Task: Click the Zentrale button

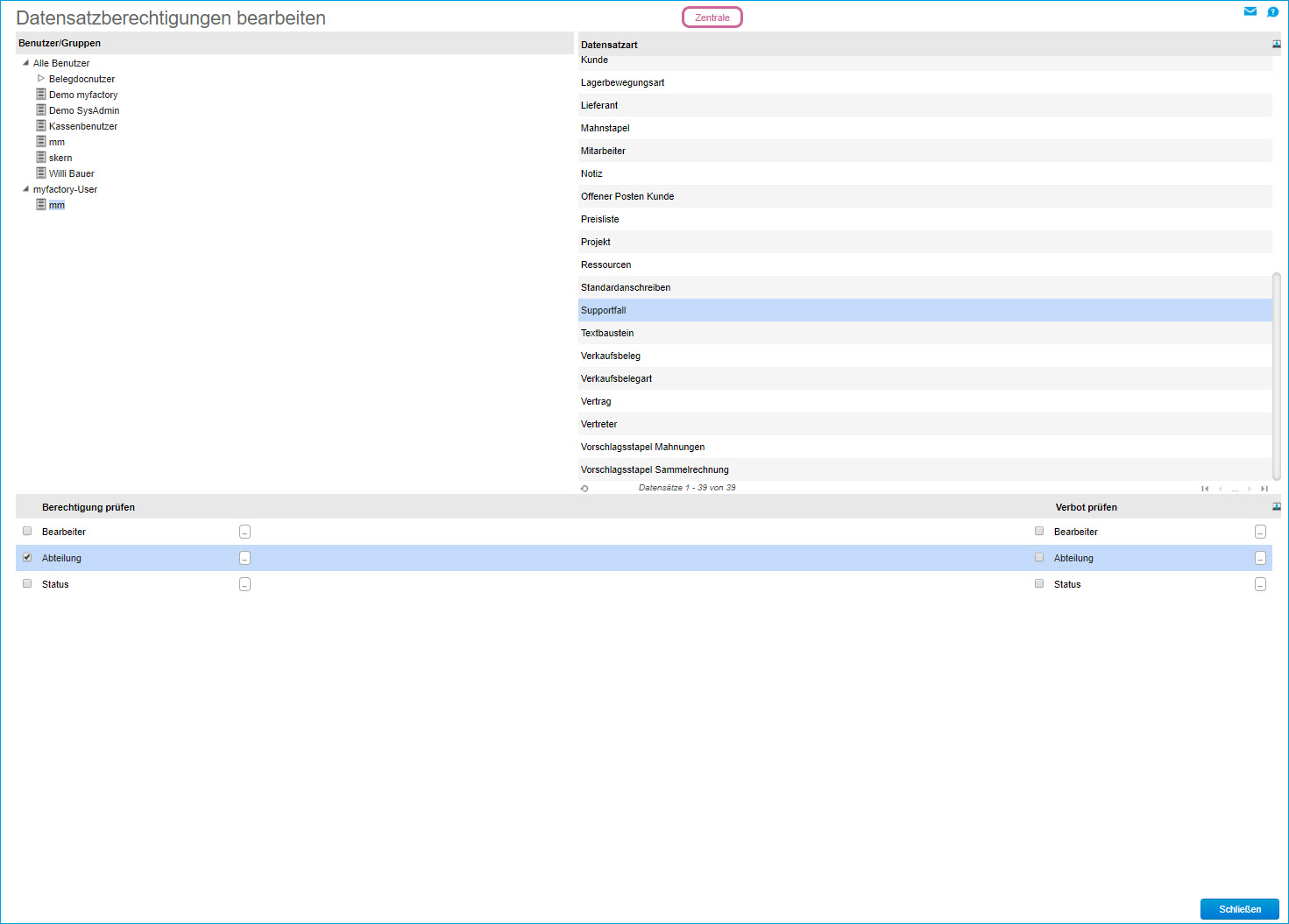Action: point(712,18)
